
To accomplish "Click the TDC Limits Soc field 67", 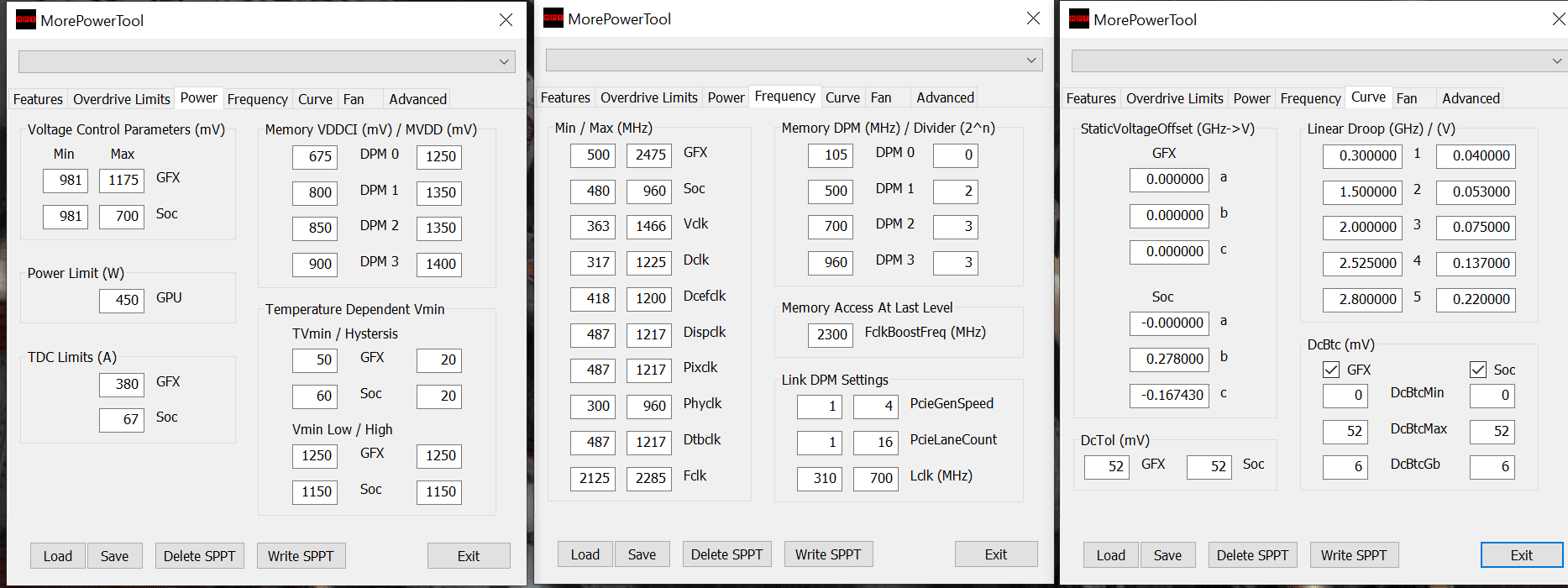I will tap(122, 419).
